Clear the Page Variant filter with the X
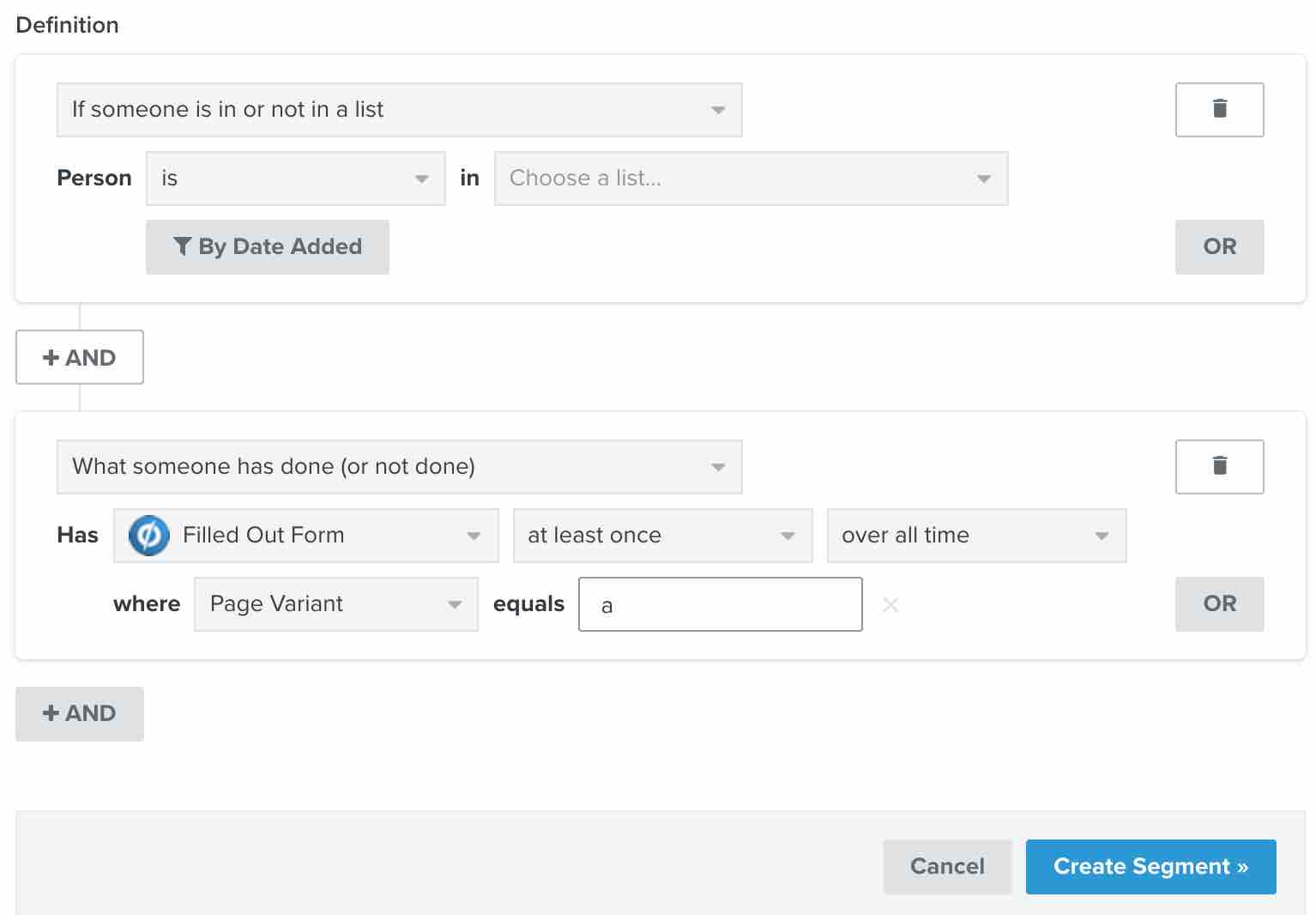The width and height of the screenshot is (1316, 915). pos(890,604)
